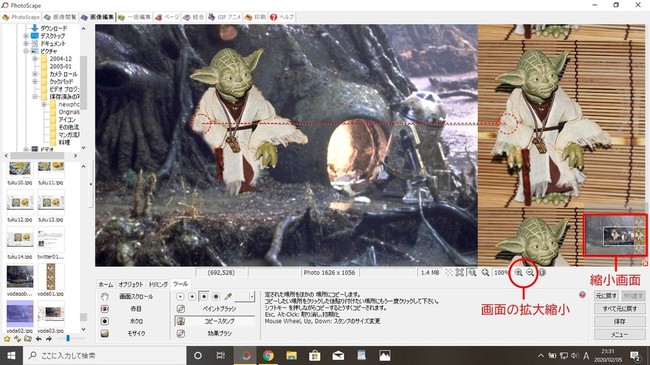This screenshot has width=650, height=365.
Task: Click the back arrow below thumbnails
Action: [39, 339]
